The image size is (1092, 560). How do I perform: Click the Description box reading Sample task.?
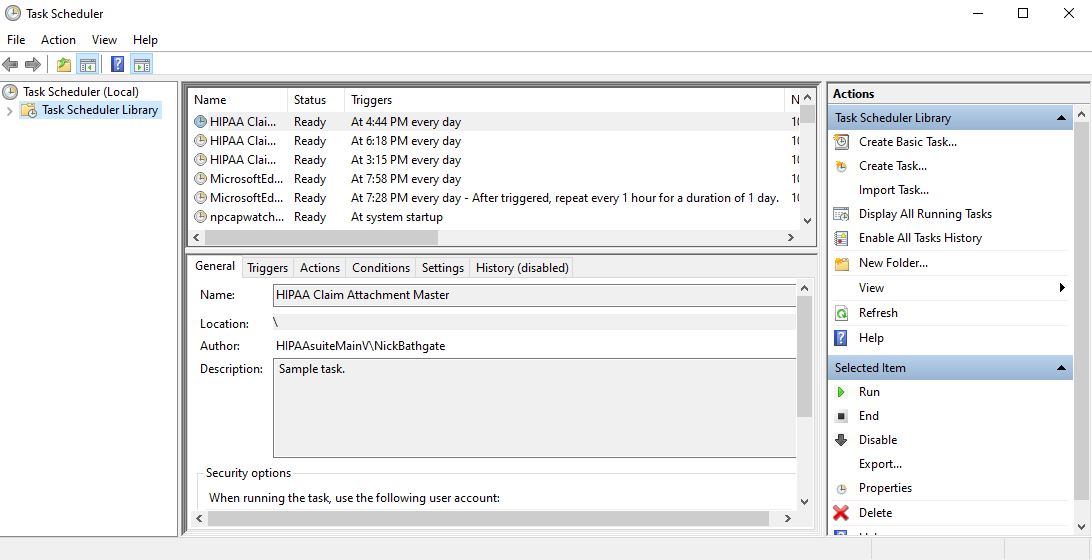(534, 408)
